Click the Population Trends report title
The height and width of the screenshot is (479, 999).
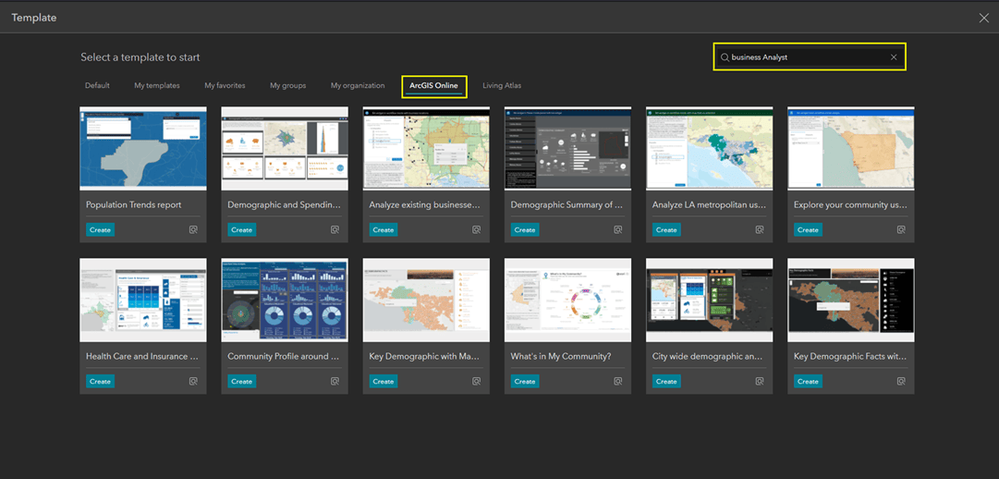134,205
